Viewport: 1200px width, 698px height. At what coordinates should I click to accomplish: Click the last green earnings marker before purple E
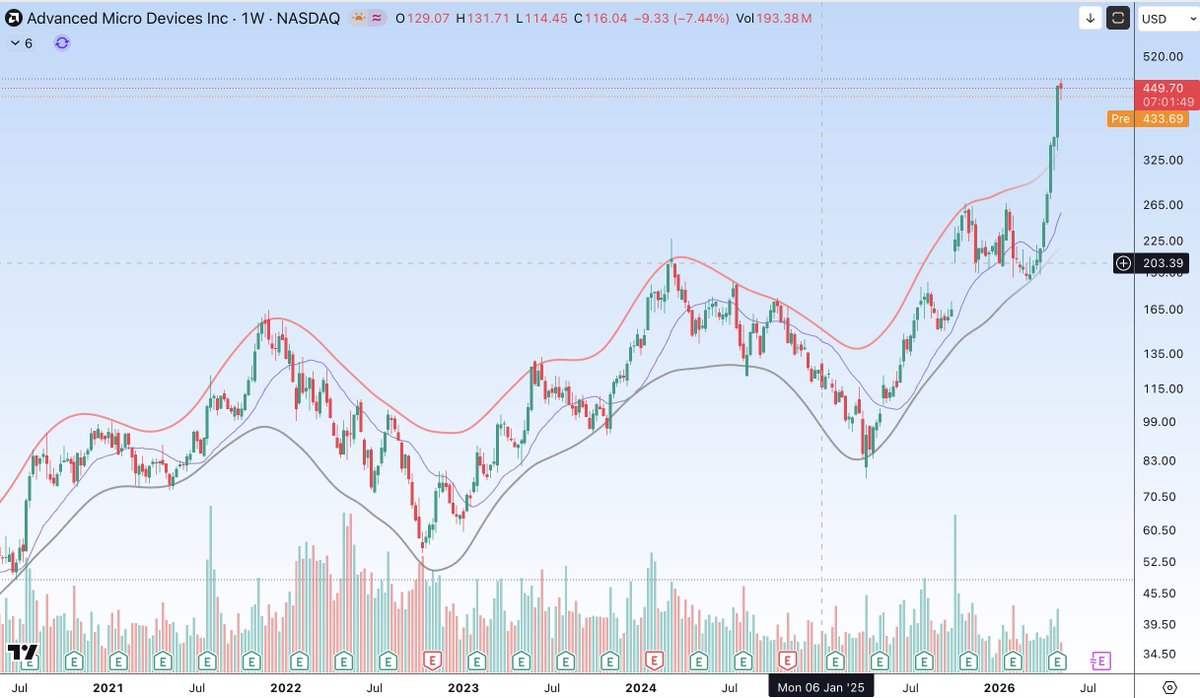[x=1057, y=660]
